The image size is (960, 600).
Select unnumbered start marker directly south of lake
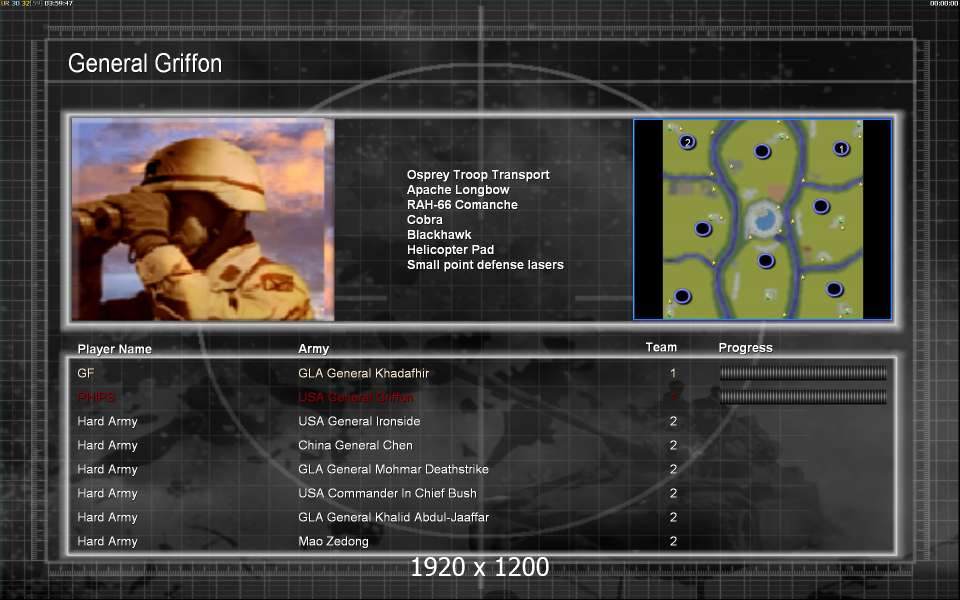pos(766,261)
